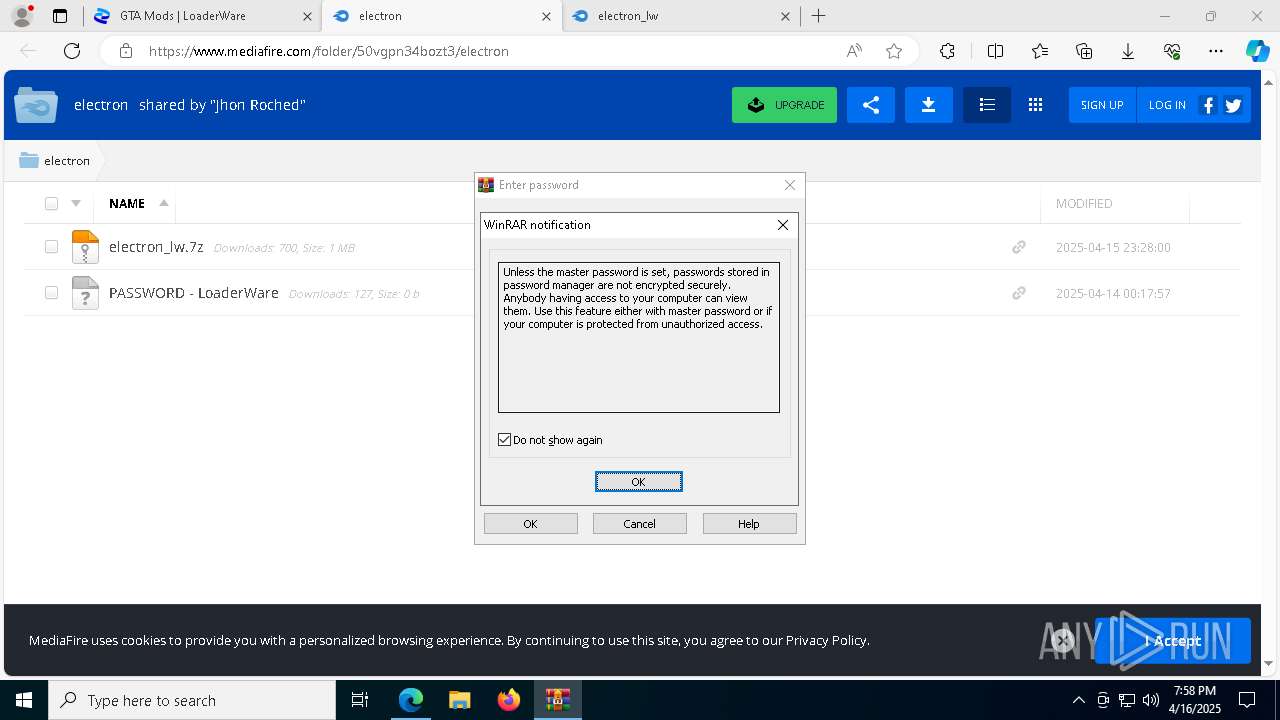Open the Edge profile avatar icon

pyautogui.click(x=21, y=16)
